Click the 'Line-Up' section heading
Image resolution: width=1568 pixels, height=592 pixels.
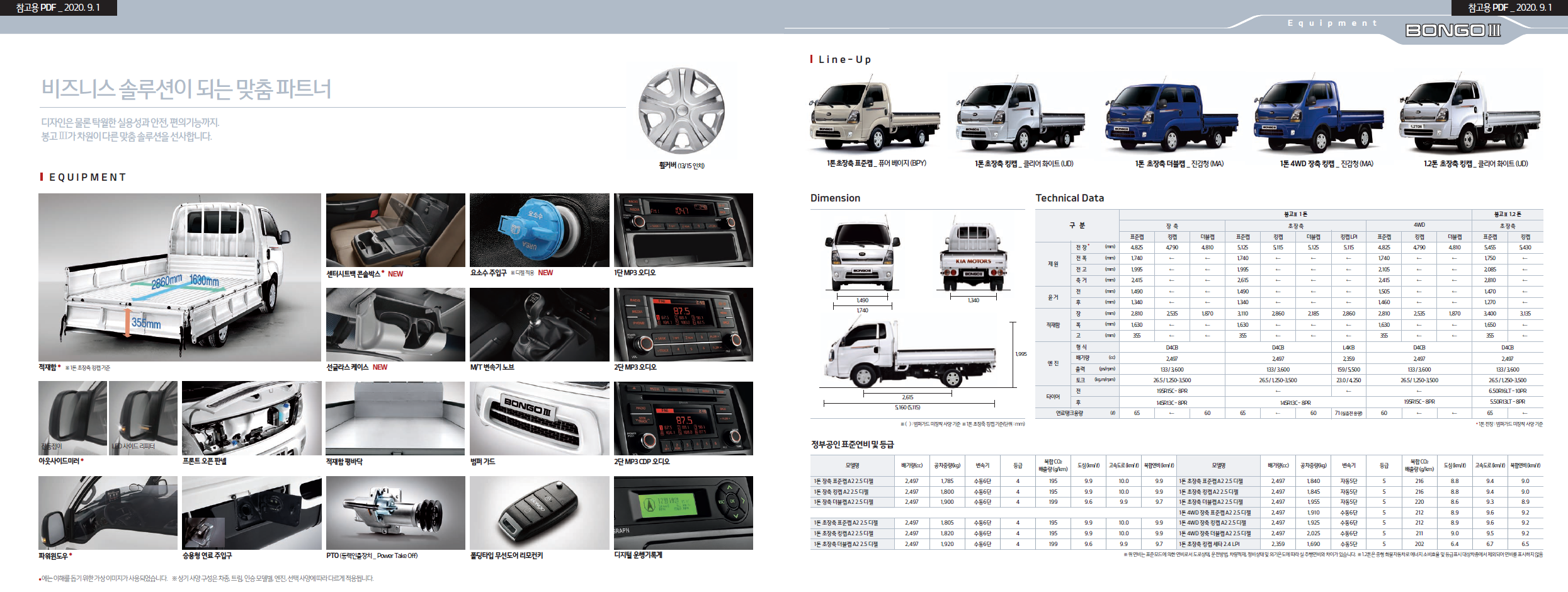(x=844, y=59)
